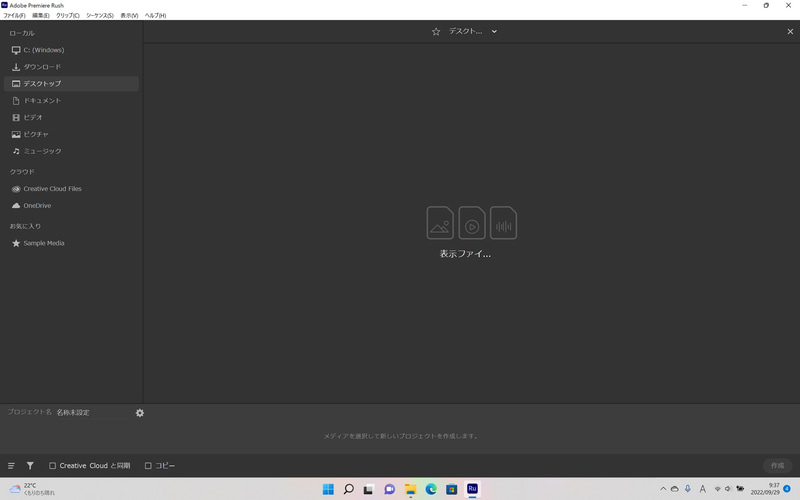This screenshot has height=500, width=800.
Task: Click the Premiere Rush taskbar icon
Action: (x=472, y=489)
